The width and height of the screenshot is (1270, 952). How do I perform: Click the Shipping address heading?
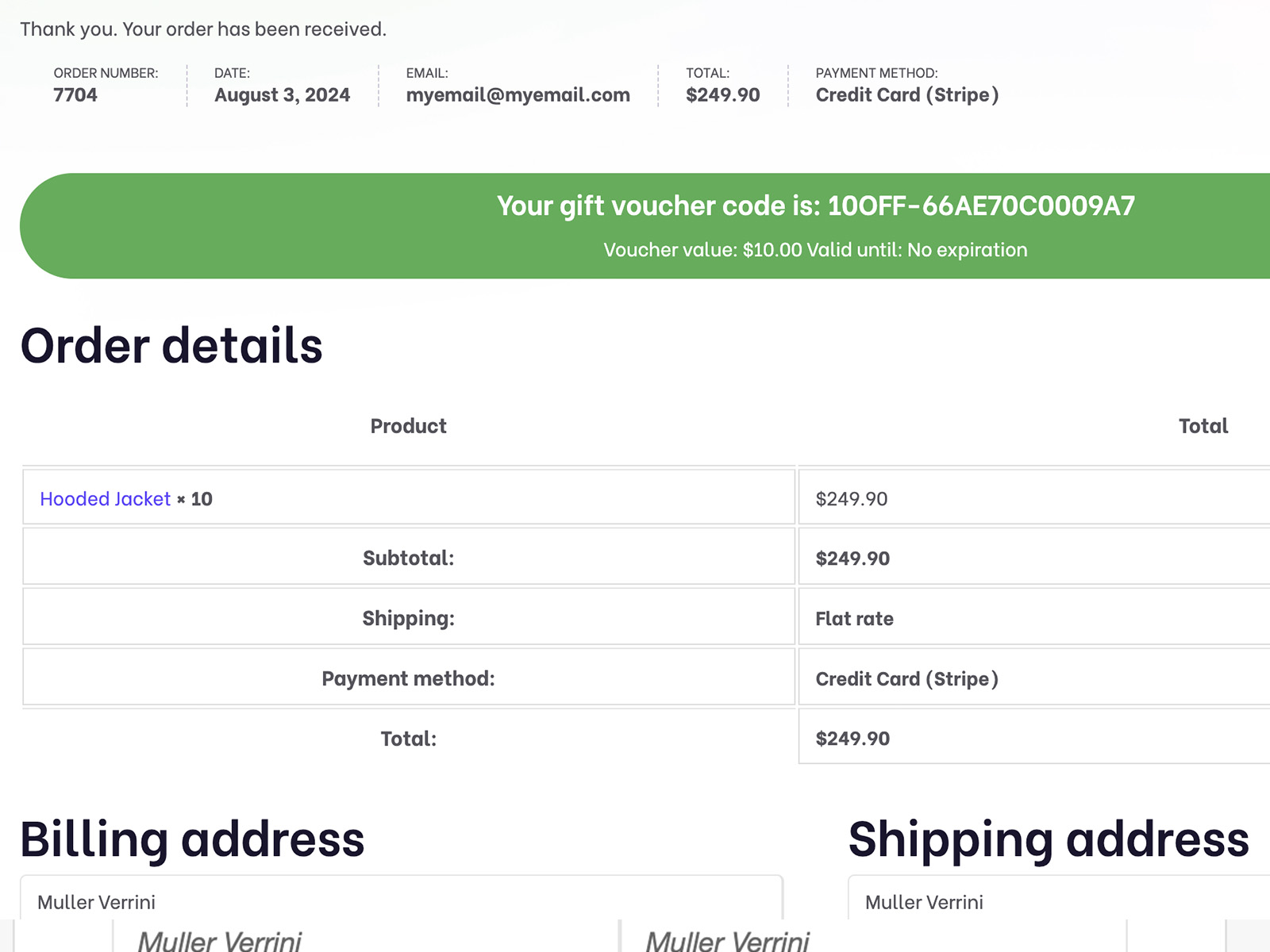point(1049,839)
